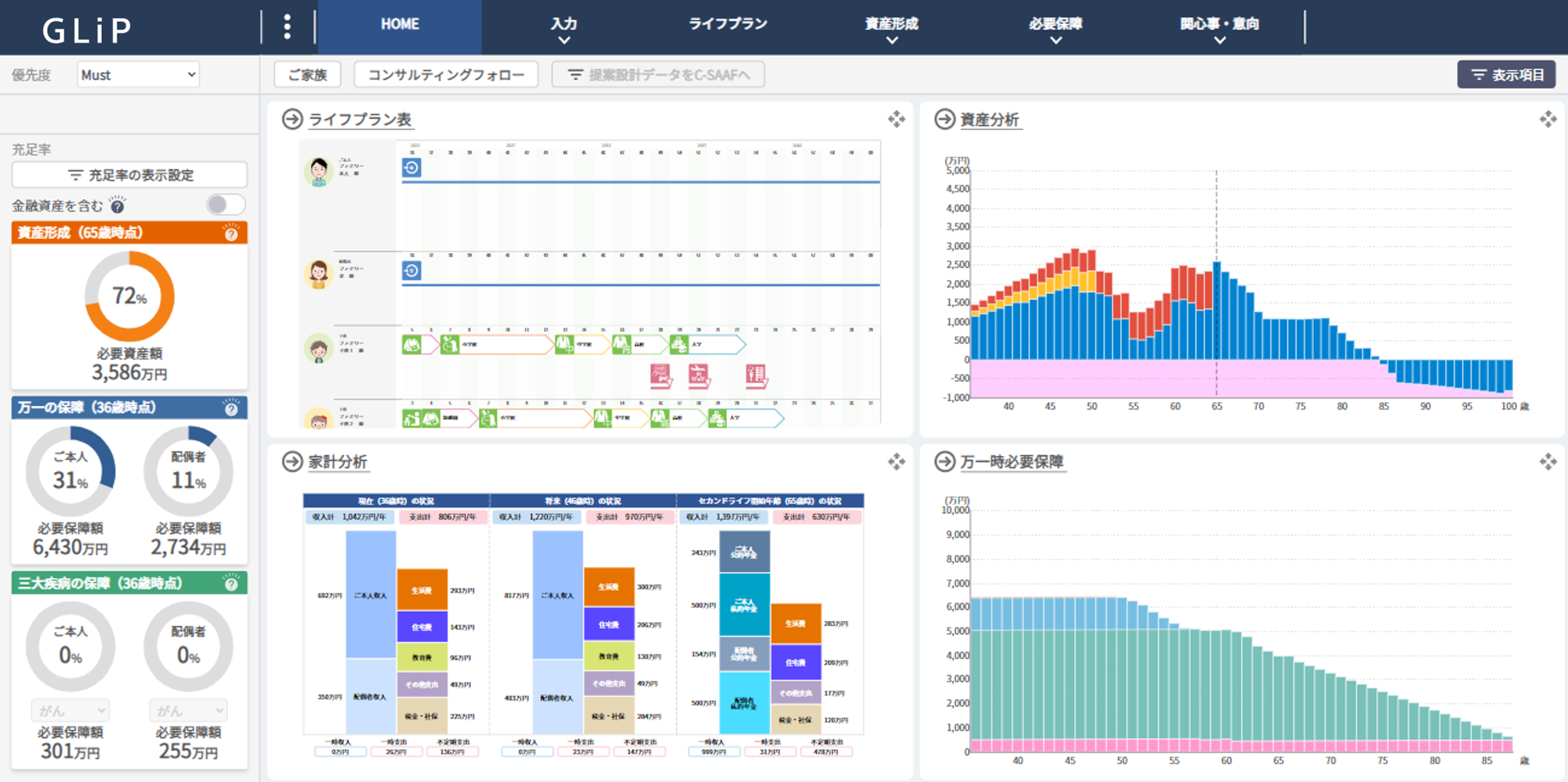Viewport: 1568px width, 782px height.
Task: Click the 72% orange donut gauge
Action: (130, 296)
